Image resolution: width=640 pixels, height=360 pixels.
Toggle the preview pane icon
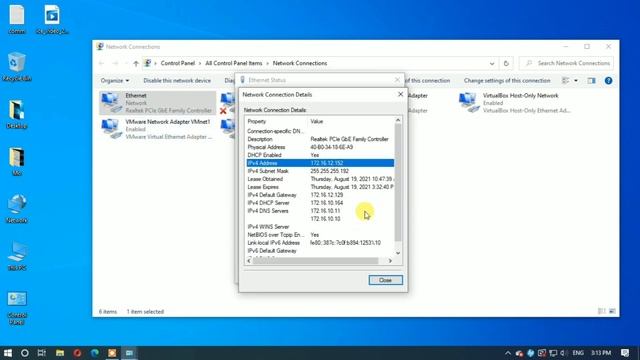(x=591, y=80)
